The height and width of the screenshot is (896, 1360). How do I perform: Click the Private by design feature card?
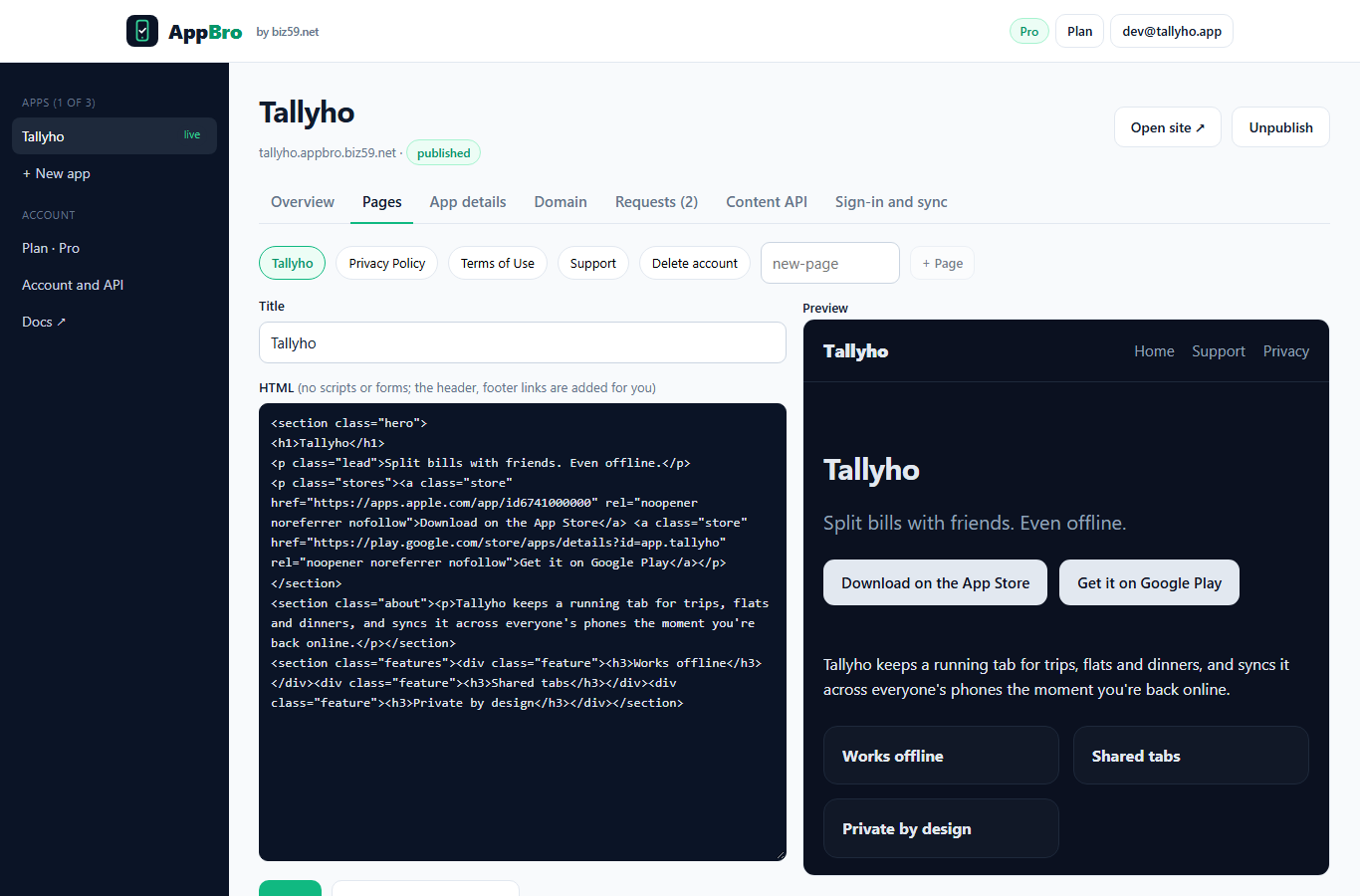tap(941, 828)
